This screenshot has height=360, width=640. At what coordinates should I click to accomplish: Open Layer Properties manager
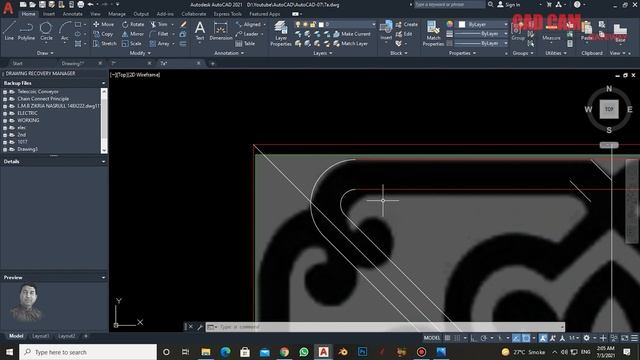(x=281, y=33)
